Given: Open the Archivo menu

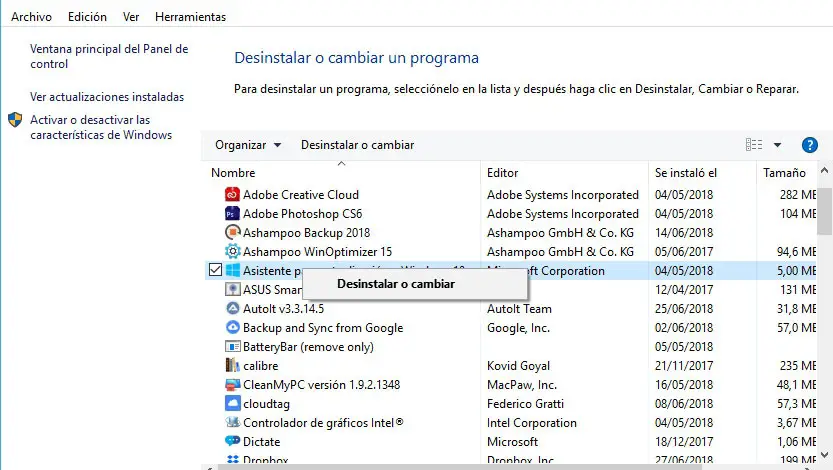Looking at the screenshot, I should pyautogui.click(x=31, y=17).
